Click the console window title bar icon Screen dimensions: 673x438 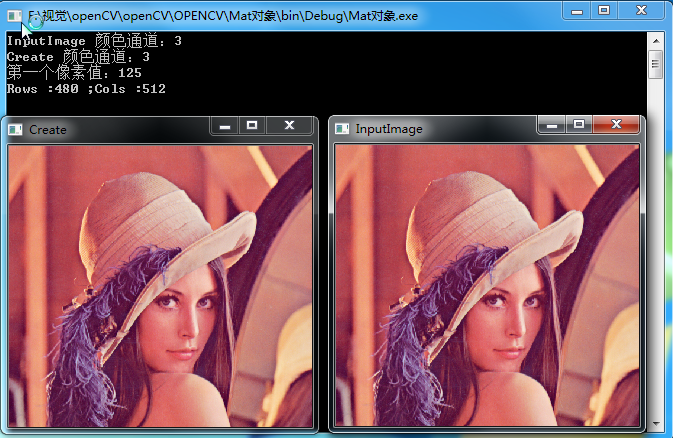coord(14,16)
